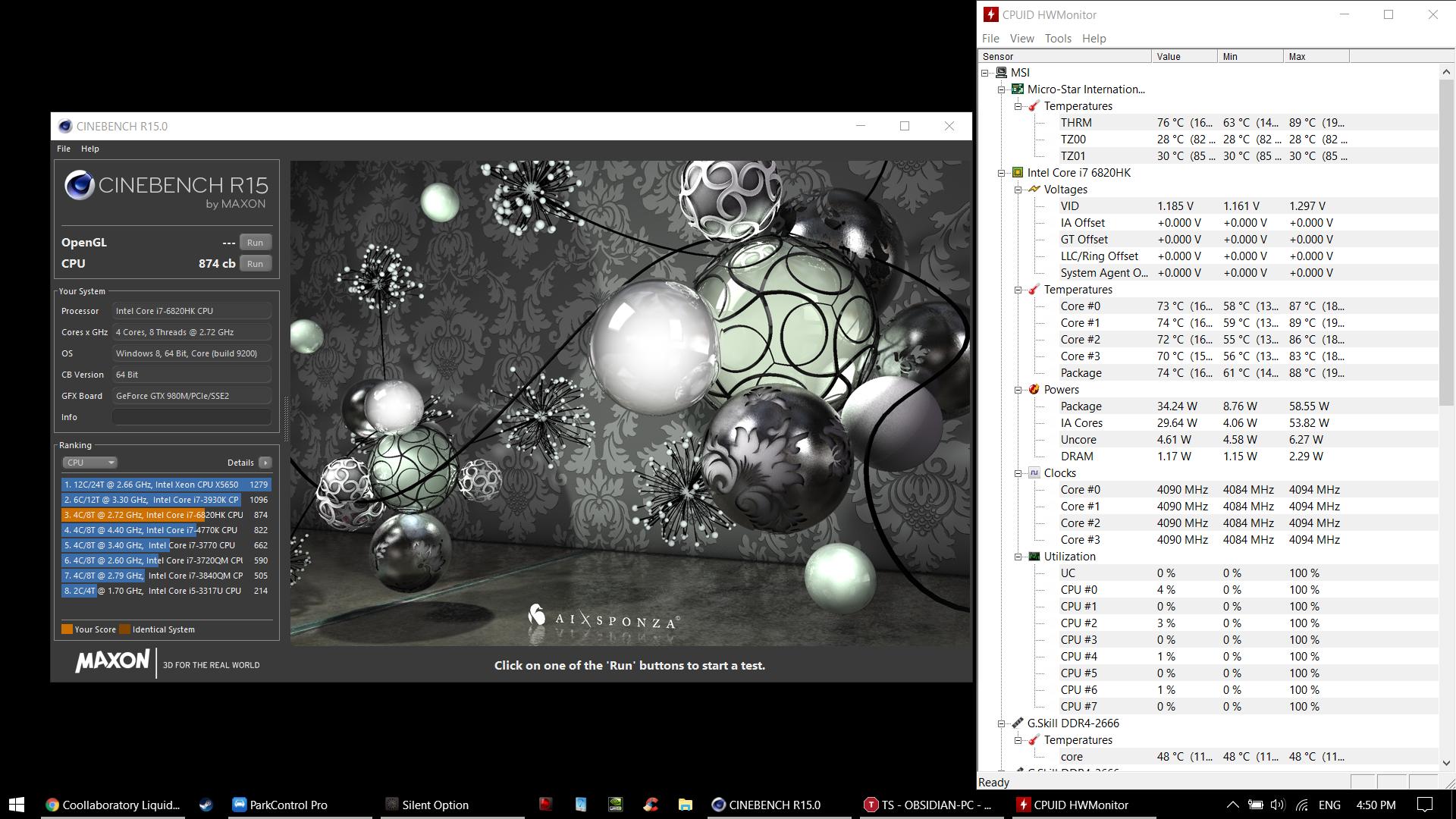Screen dimensions: 1456x819
Task: Select ranking entry Intel Core i7-3930K
Action: click(x=166, y=500)
